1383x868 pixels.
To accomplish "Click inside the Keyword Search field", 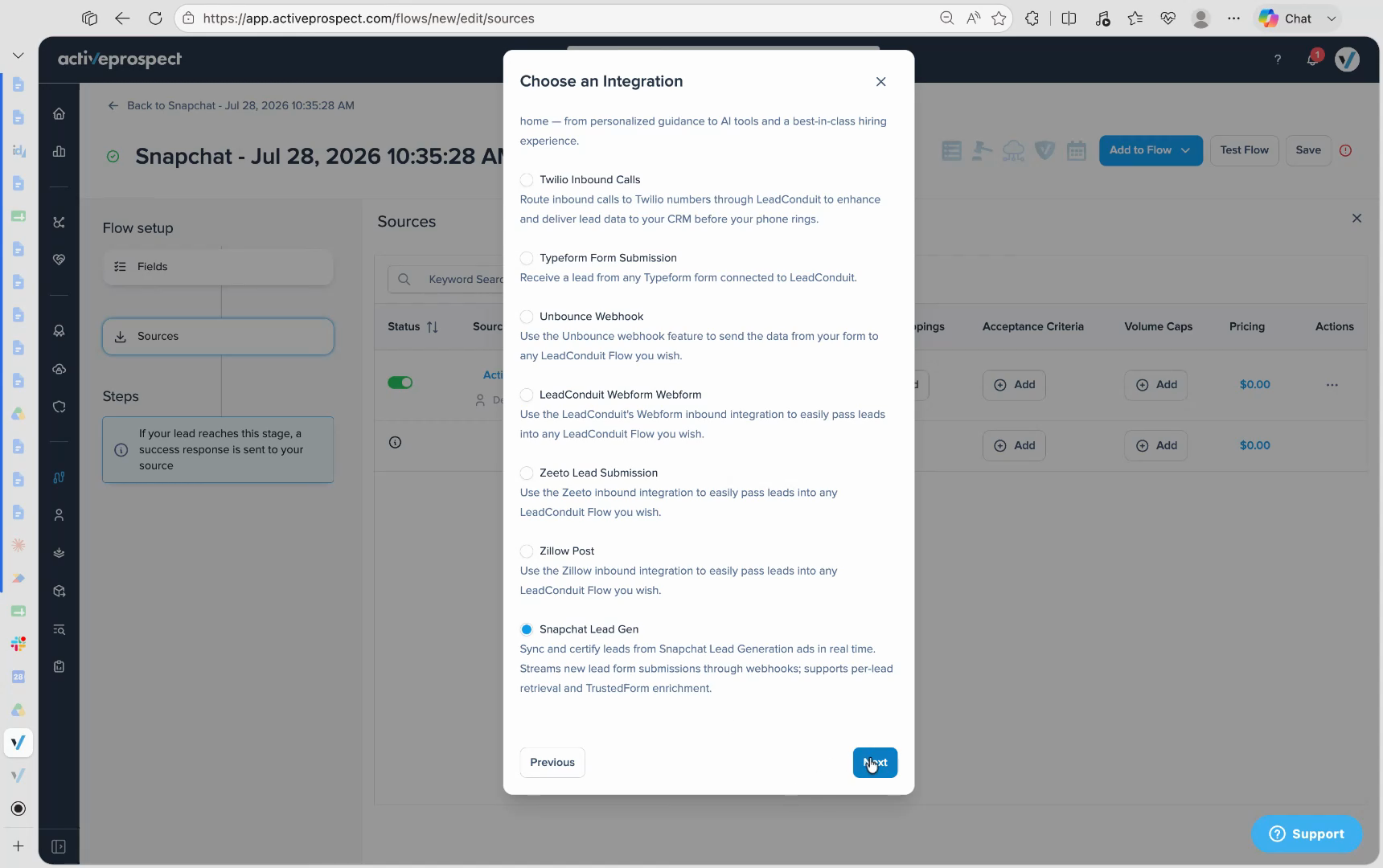I will [446, 280].
